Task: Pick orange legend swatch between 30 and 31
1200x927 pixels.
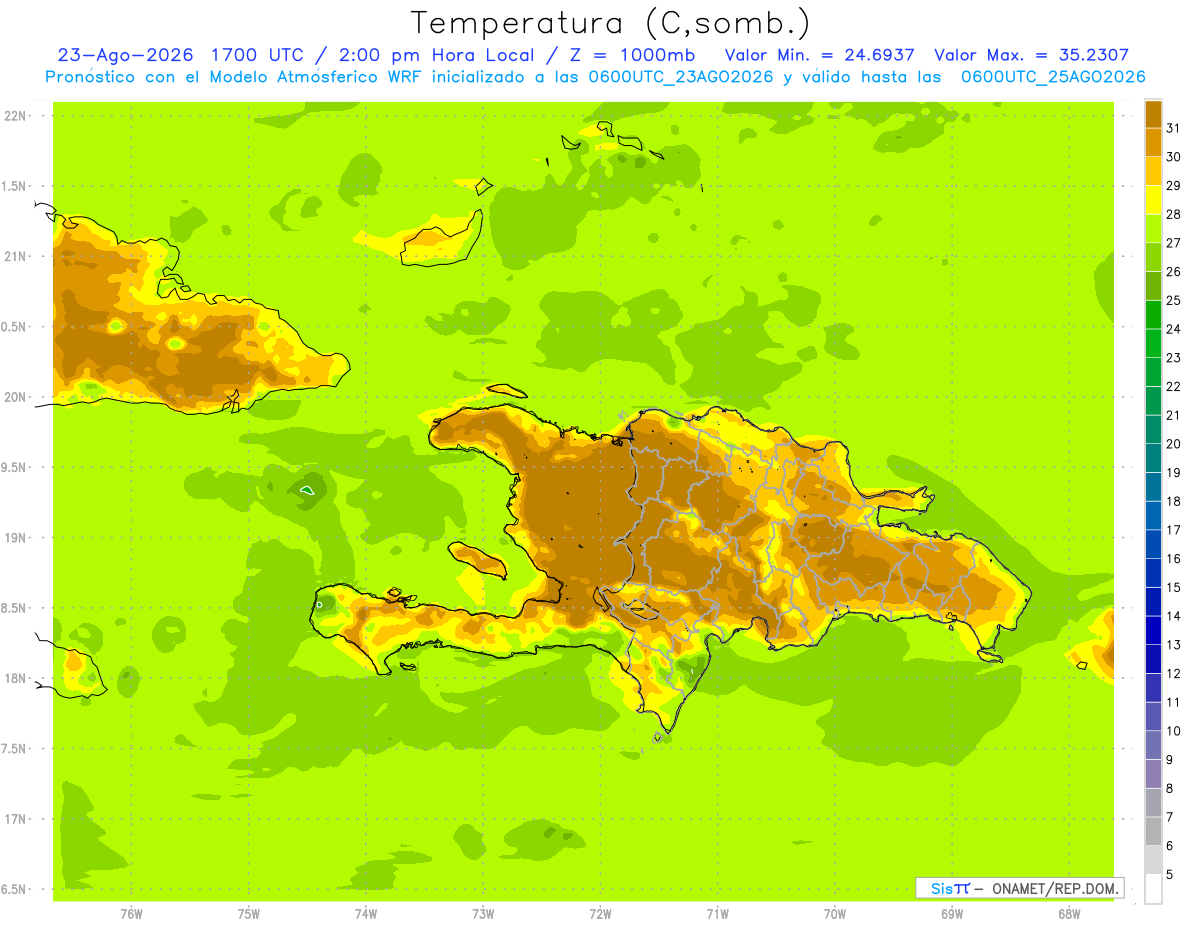Action: tap(1153, 142)
